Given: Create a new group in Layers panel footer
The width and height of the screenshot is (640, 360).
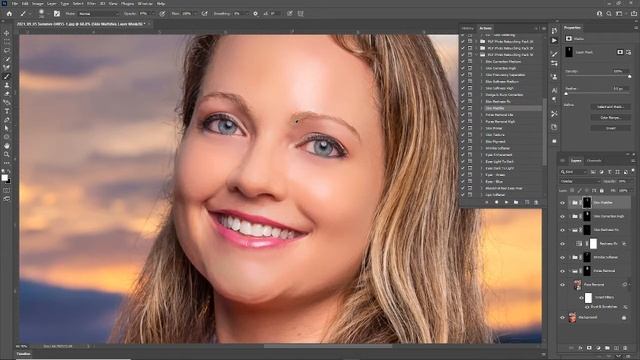Looking at the screenshot, I should tap(607, 348).
